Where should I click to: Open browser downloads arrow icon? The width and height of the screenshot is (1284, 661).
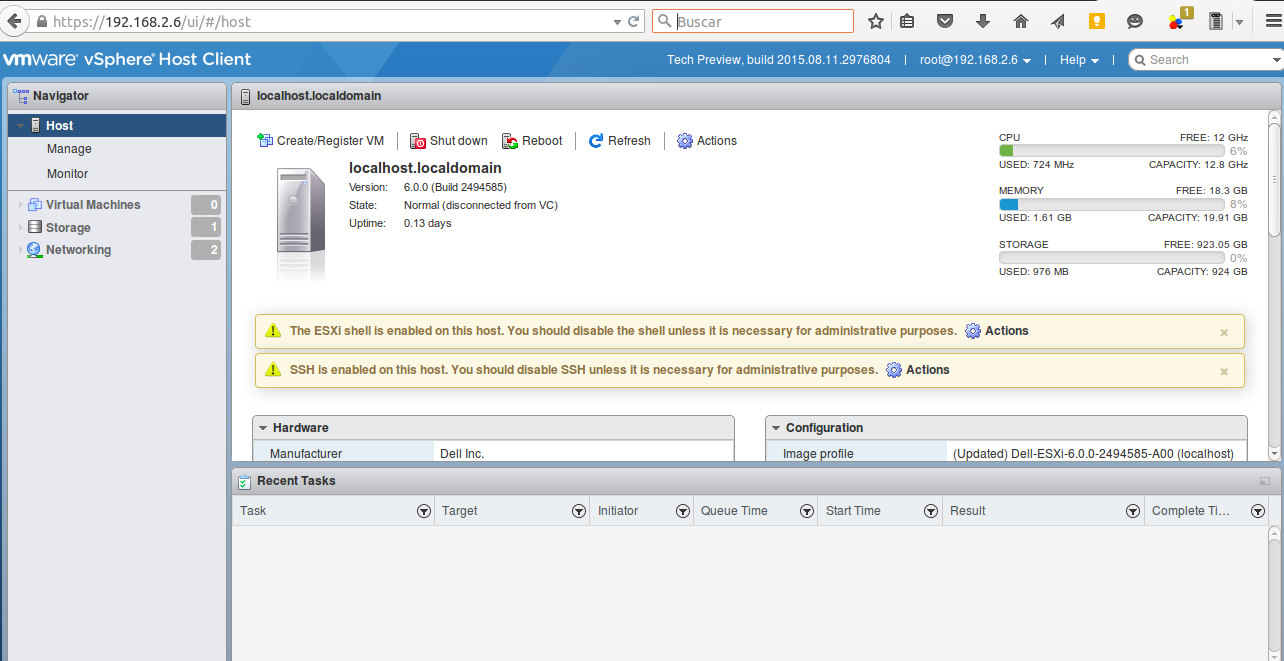point(983,21)
